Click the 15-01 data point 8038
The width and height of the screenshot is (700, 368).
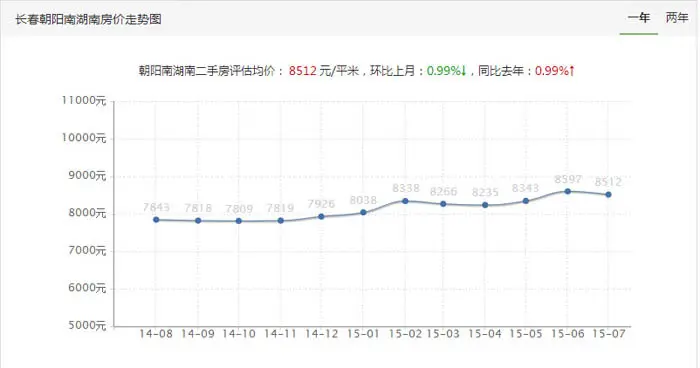363,212
